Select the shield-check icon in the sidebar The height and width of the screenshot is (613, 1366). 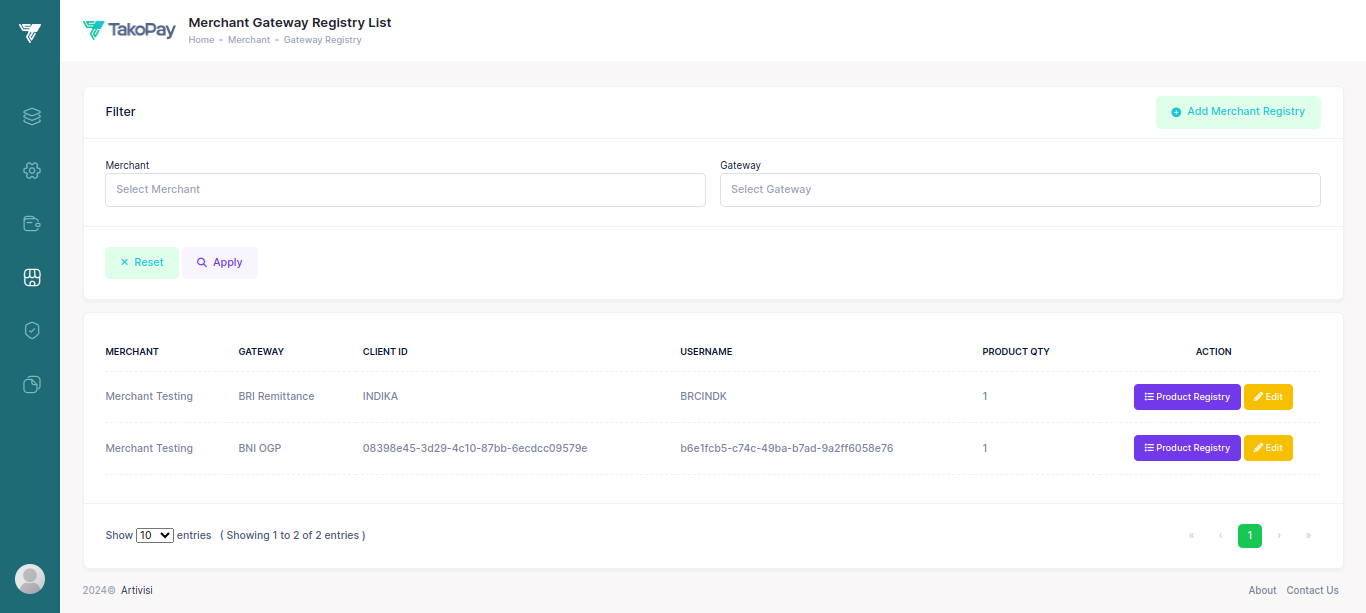[30, 330]
